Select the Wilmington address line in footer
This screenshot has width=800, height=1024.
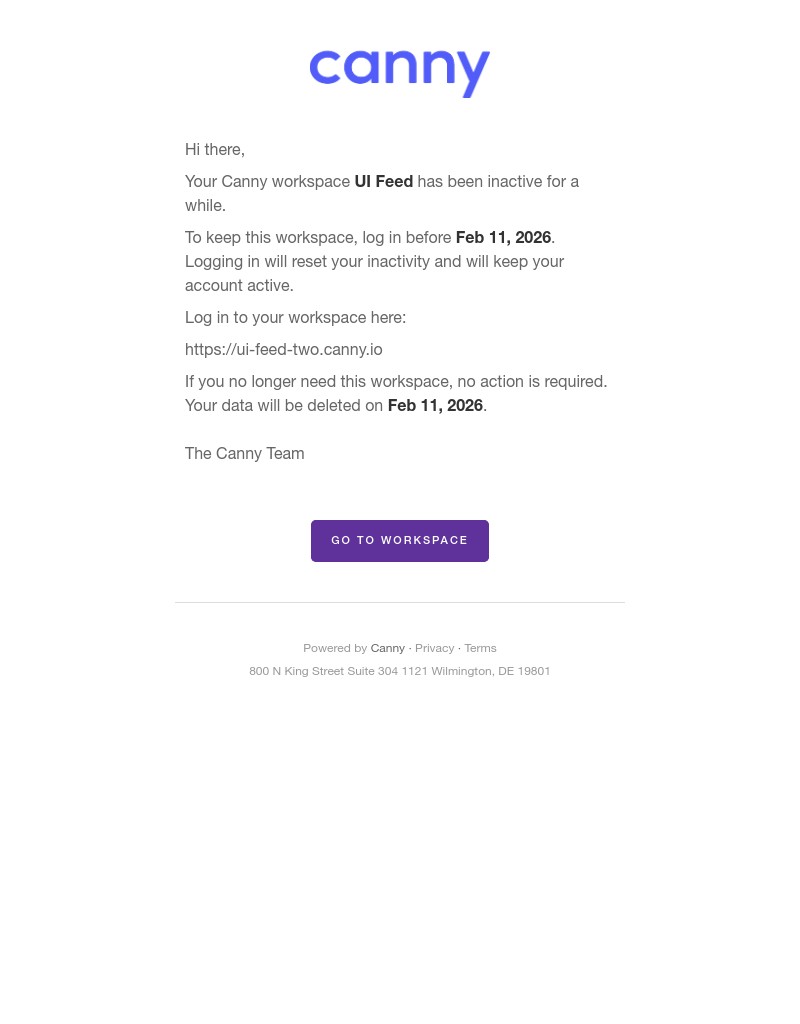[x=400, y=671]
